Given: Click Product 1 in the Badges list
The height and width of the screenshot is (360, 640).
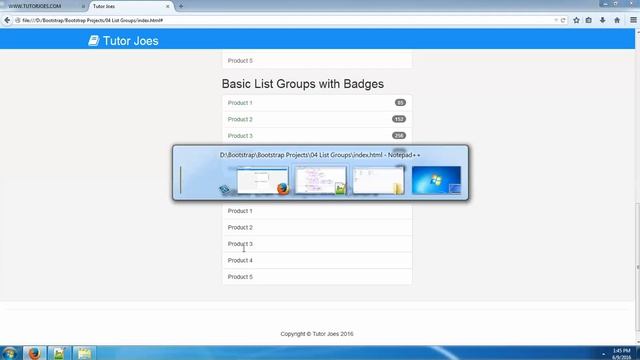Looking at the screenshot, I should click(317, 103).
